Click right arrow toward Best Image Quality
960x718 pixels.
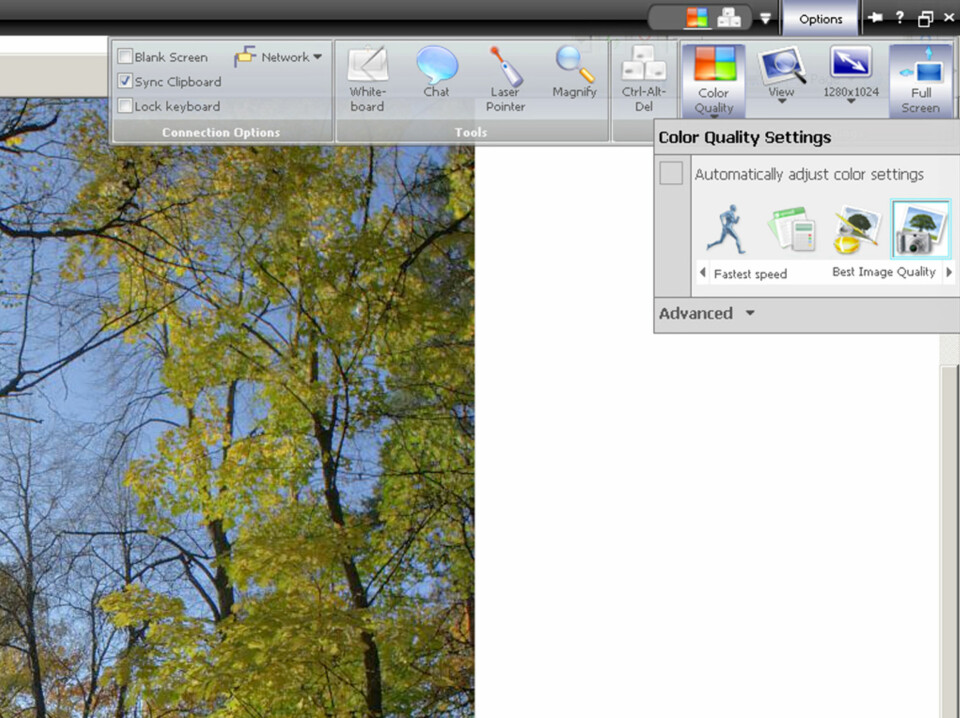(949, 272)
